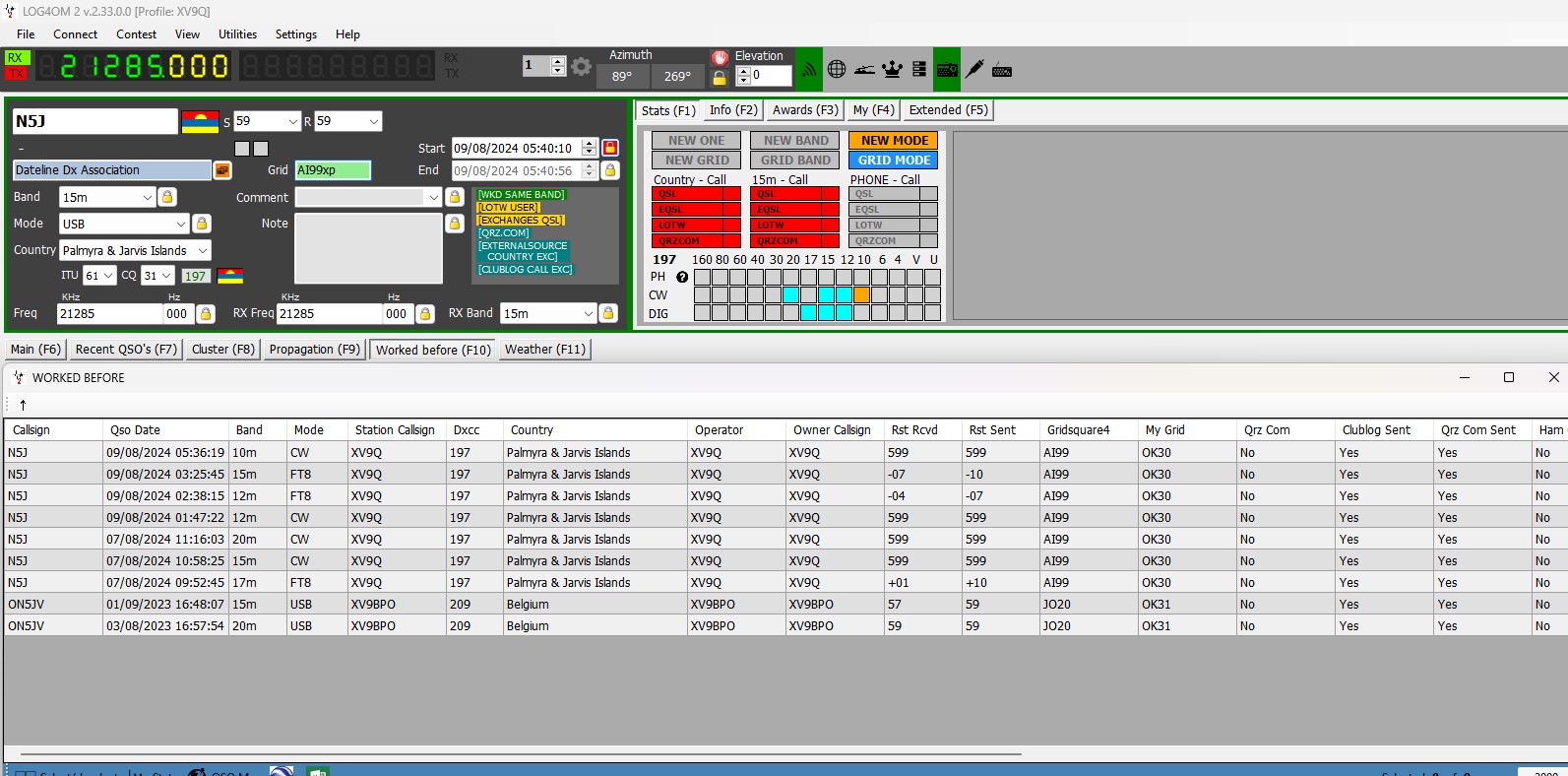Toggle the End time lock
The height and width of the screenshot is (776, 1568).
coord(610,170)
